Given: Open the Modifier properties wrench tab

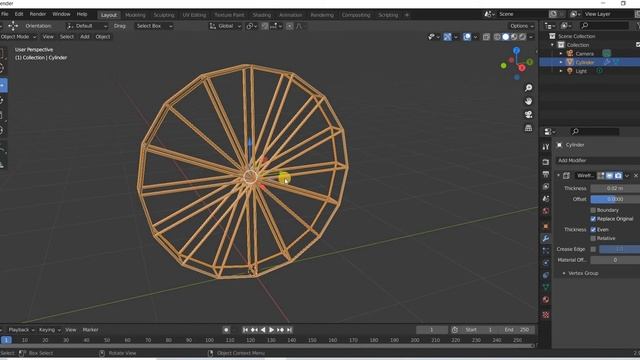Looking at the screenshot, I should pyautogui.click(x=546, y=238).
